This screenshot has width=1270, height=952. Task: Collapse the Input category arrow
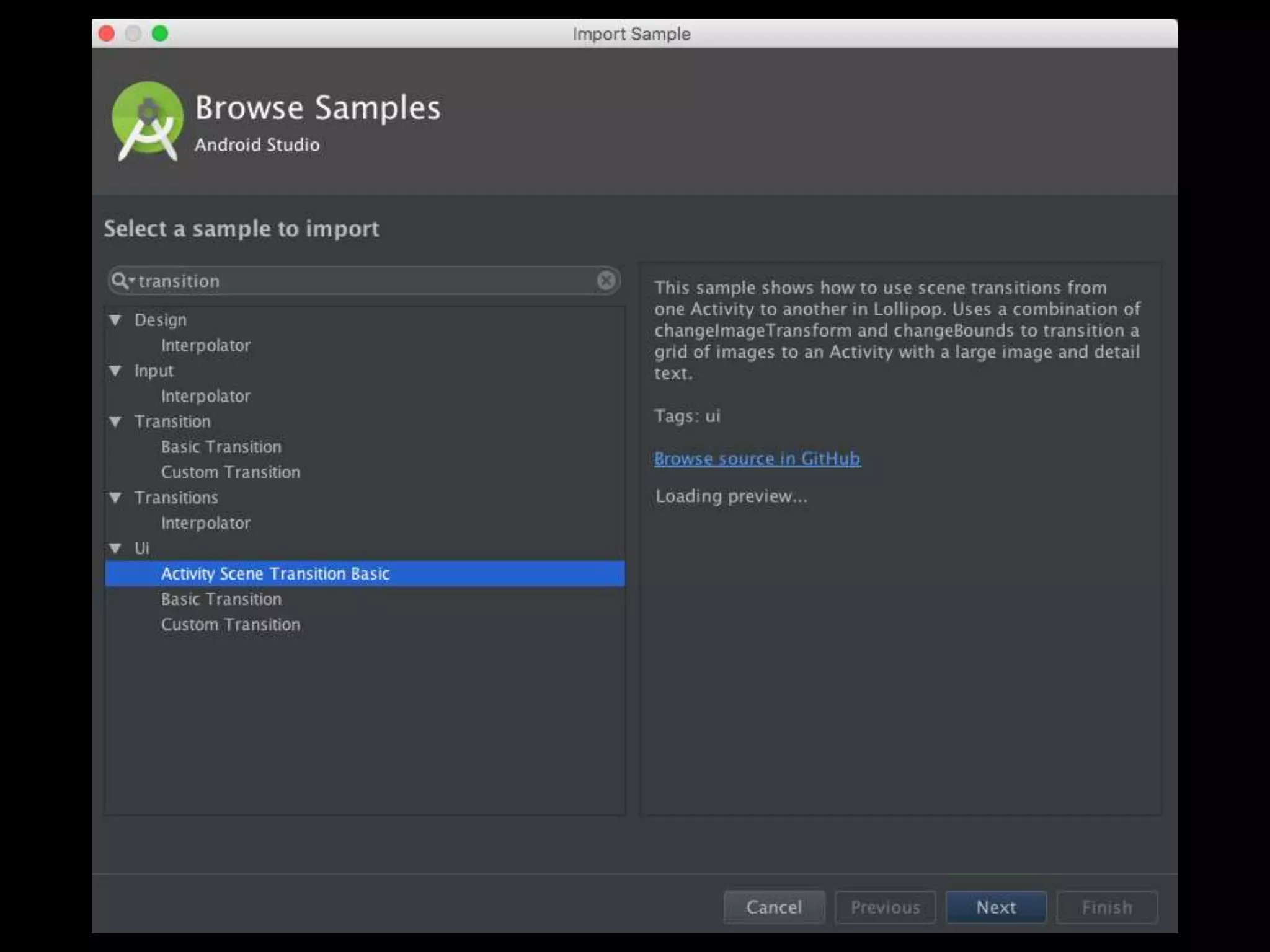click(115, 371)
